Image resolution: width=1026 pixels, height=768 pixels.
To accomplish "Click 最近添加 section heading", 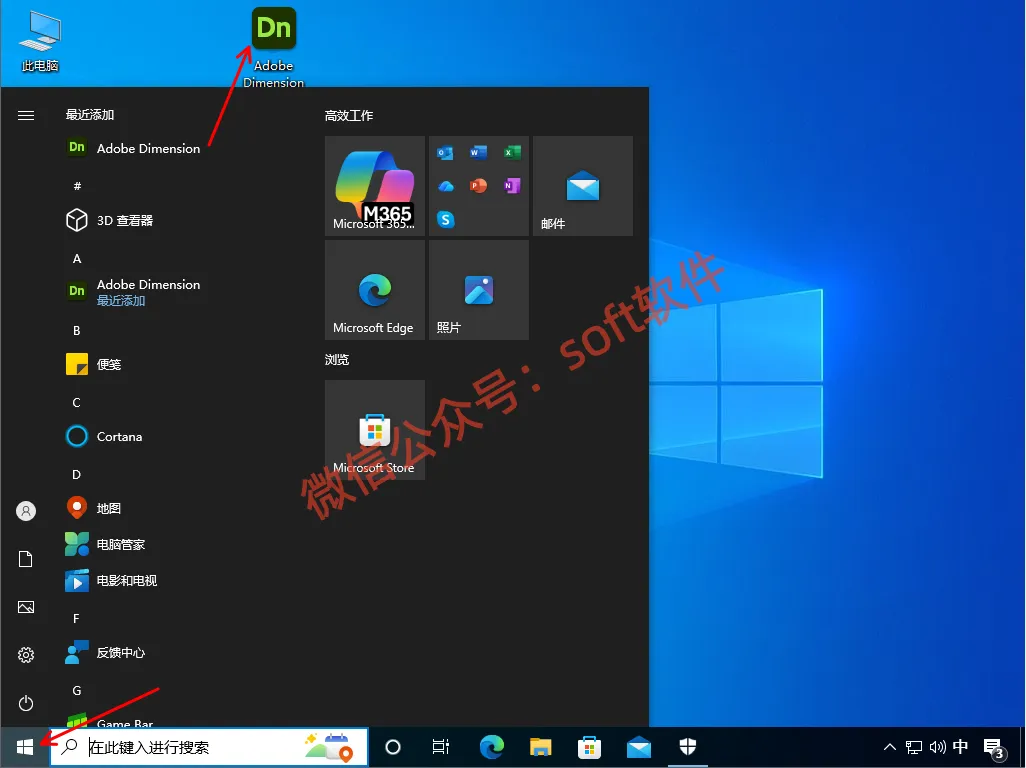I will pos(90,114).
